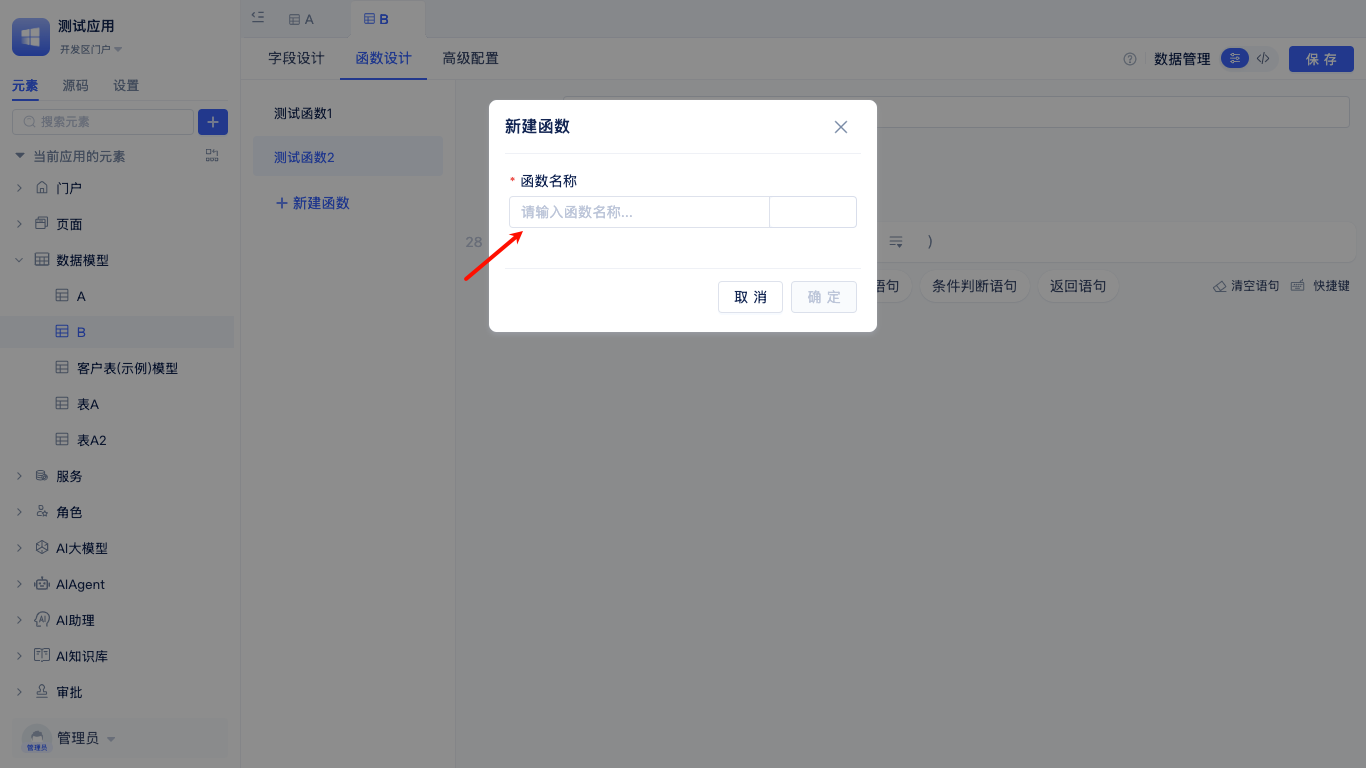The image size is (1366, 768).
Task: Click the blue plus add-element button
Action: tap(213, 122)
